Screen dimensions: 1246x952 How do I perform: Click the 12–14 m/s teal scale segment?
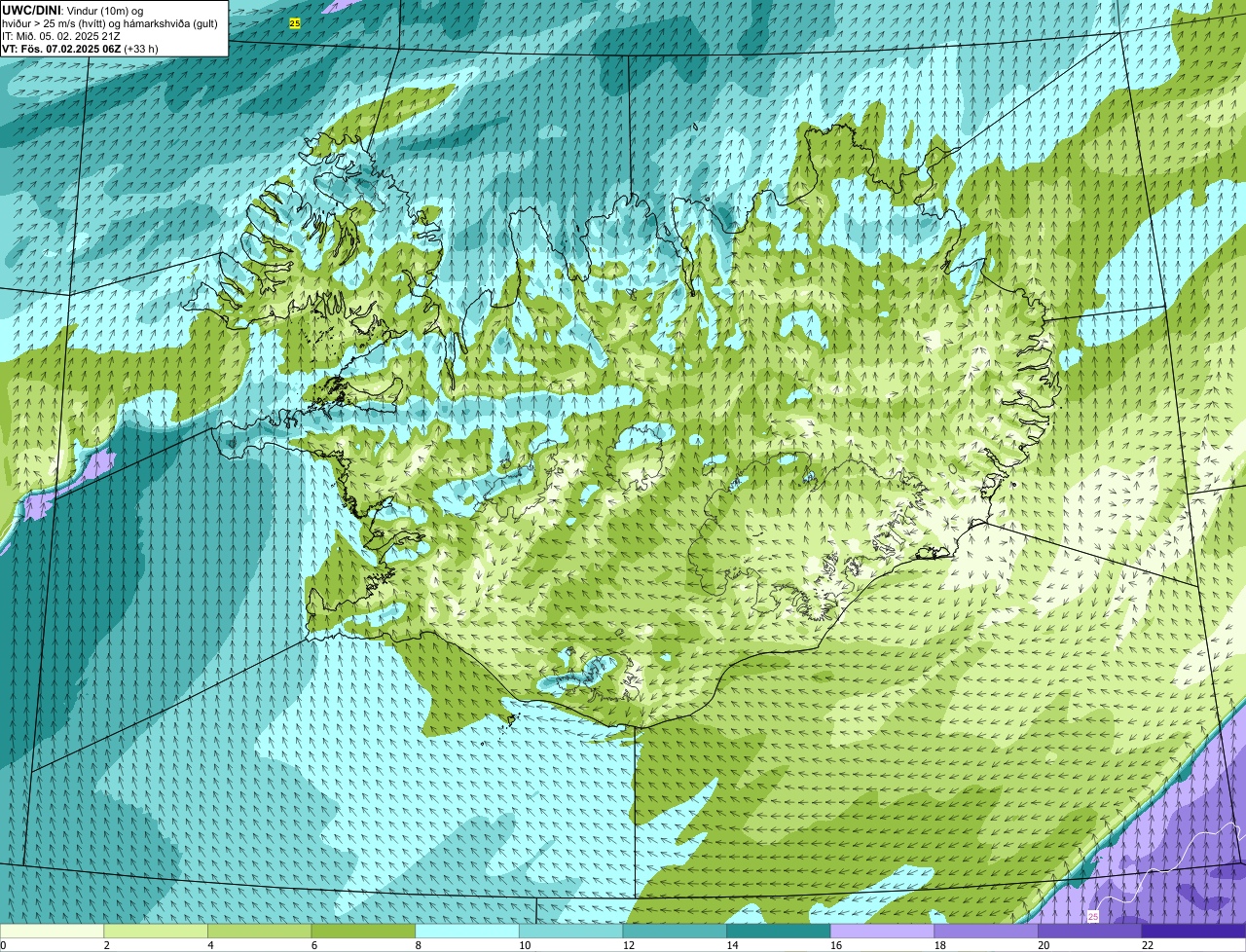click(675, 932)
